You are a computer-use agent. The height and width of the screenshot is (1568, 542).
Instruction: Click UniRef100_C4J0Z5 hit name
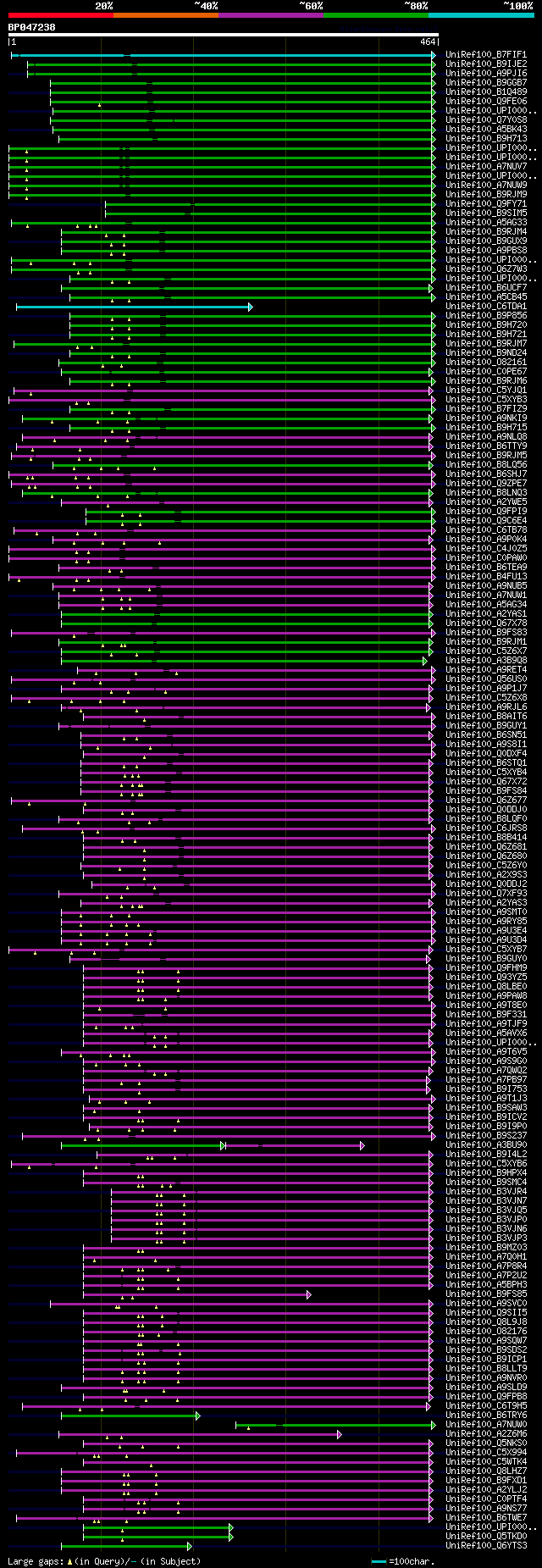(486, 549)
